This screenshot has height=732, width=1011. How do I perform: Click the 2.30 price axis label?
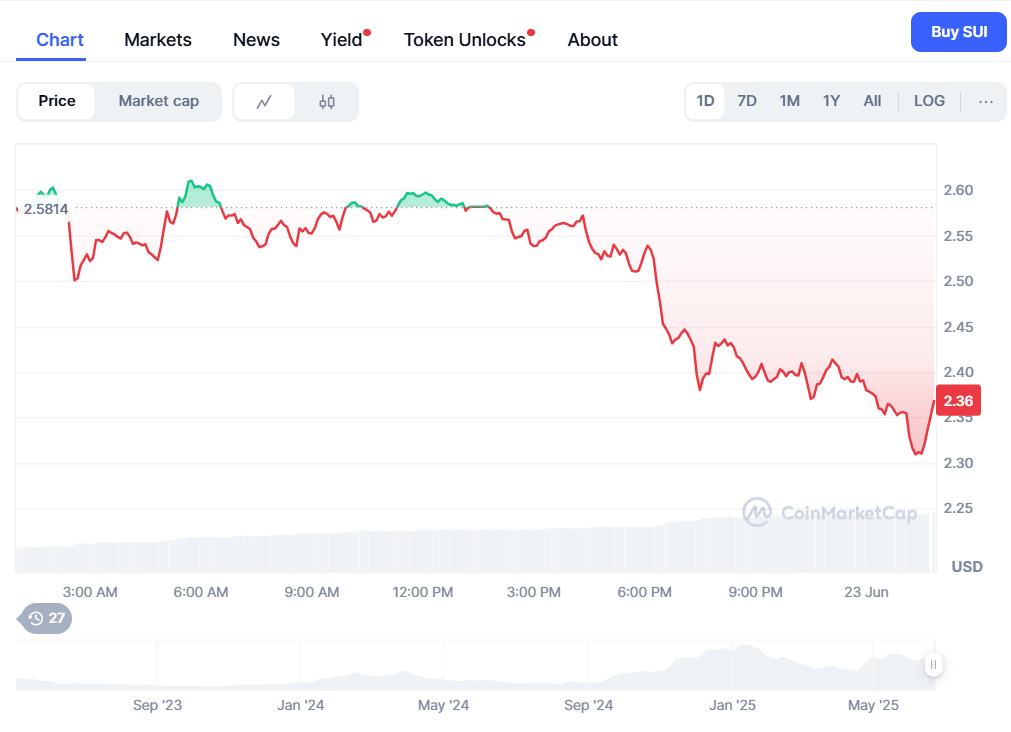958,463
